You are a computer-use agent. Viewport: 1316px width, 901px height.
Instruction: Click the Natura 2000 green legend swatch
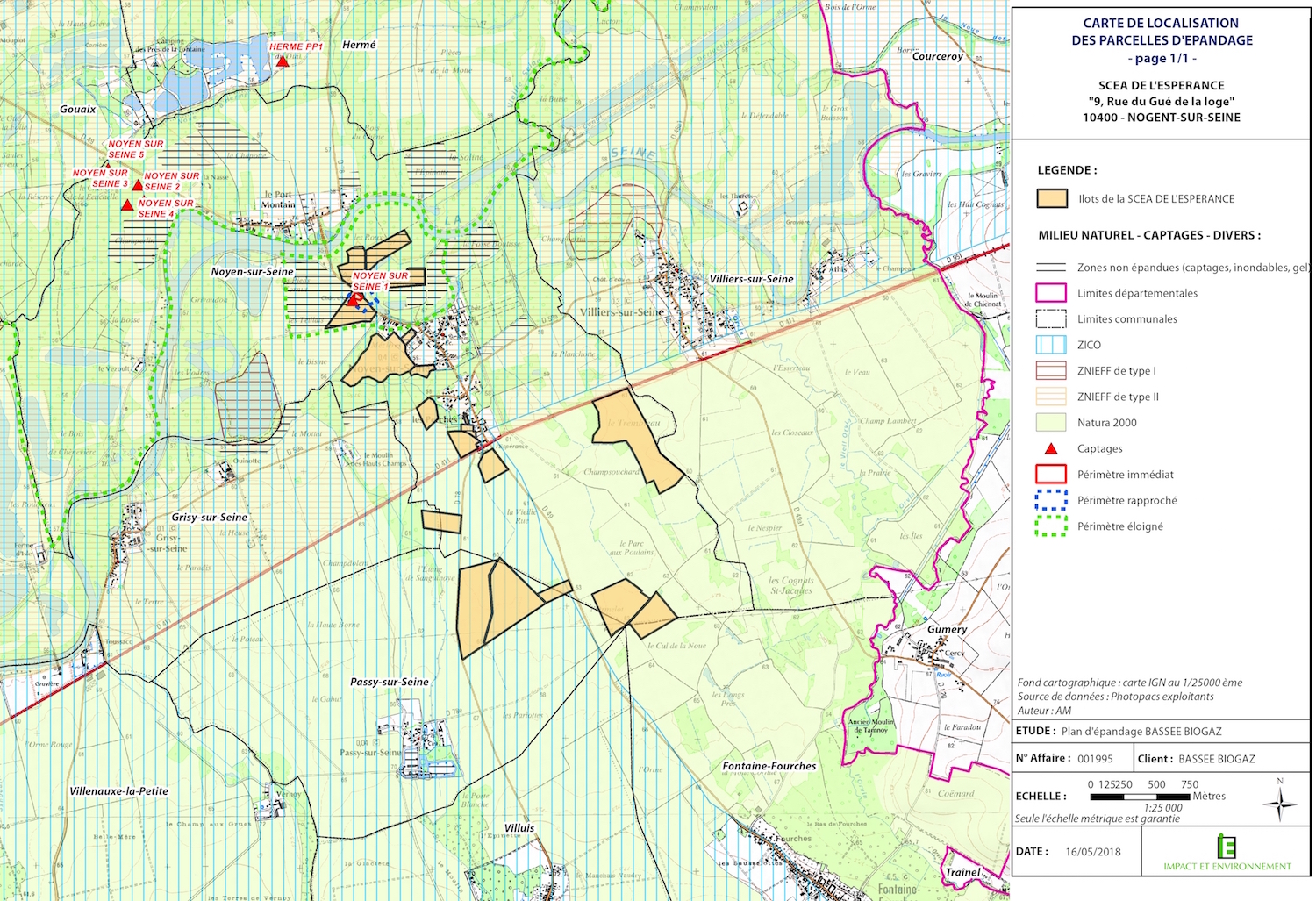(1051, 422)
